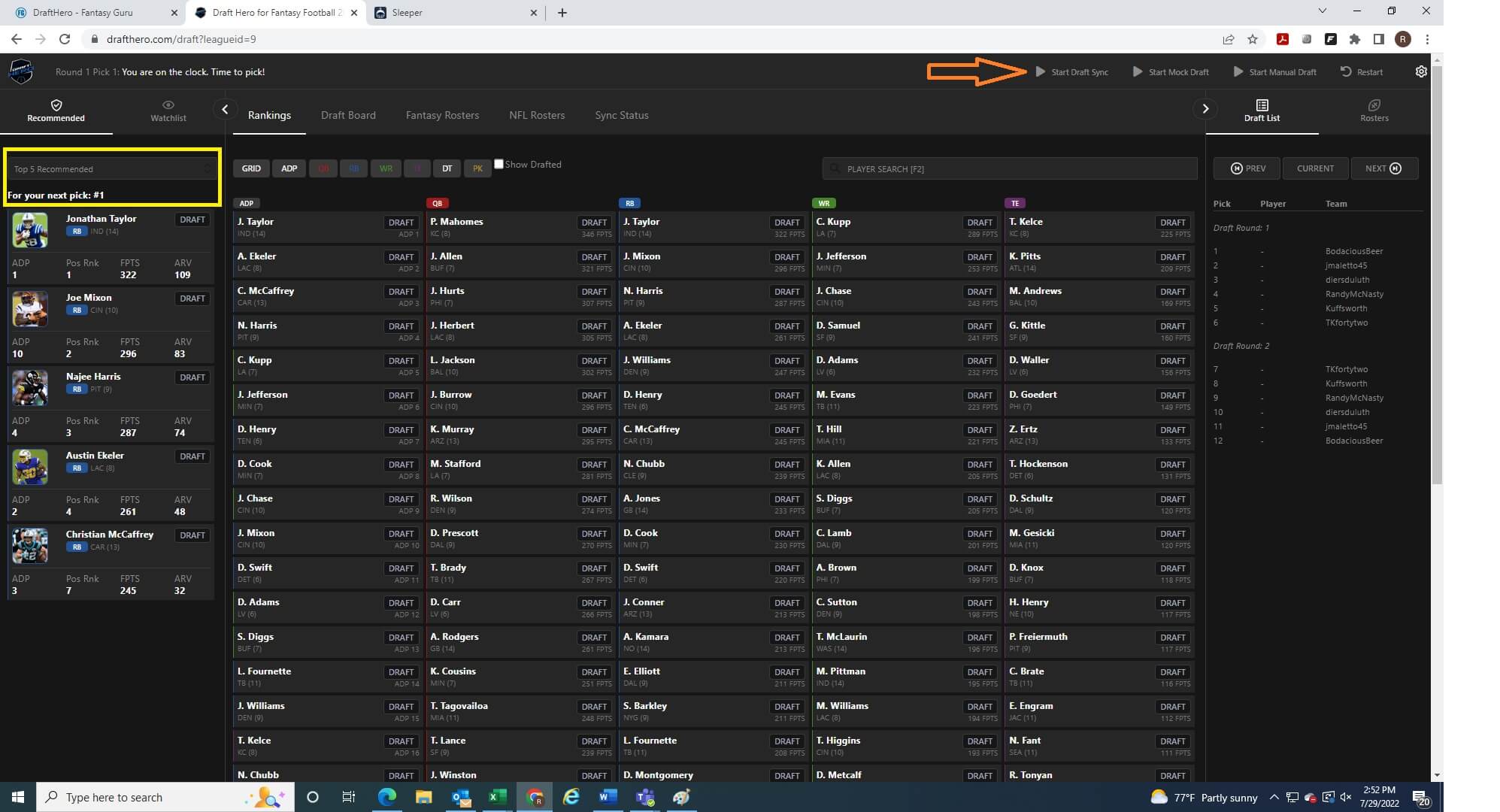Switch to the Draft Board tab
Screen dimensions: 1500x812
348,115
